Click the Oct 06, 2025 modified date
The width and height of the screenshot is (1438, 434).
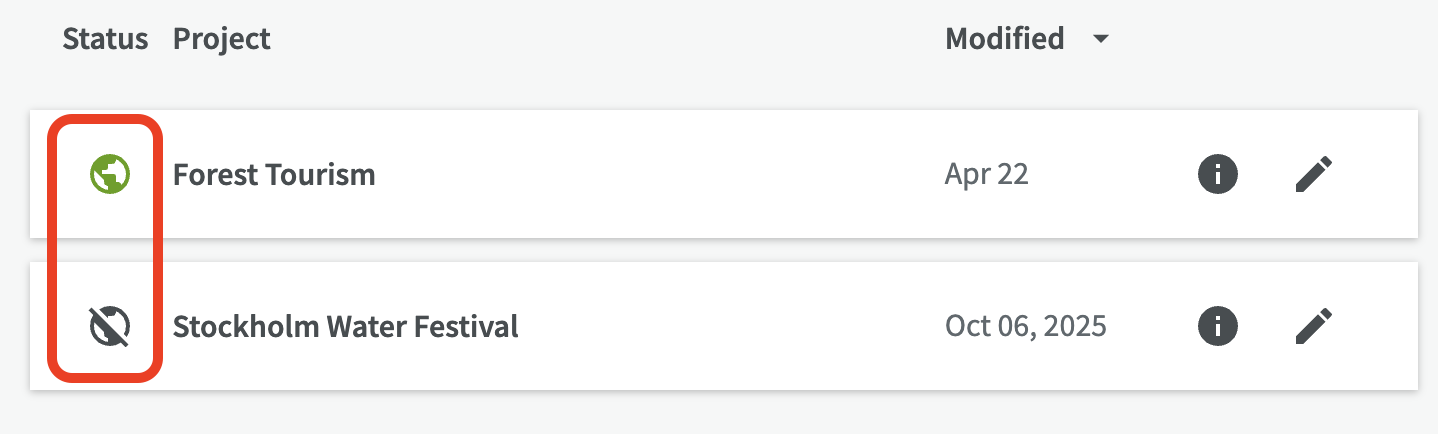tap(1025, 326)
